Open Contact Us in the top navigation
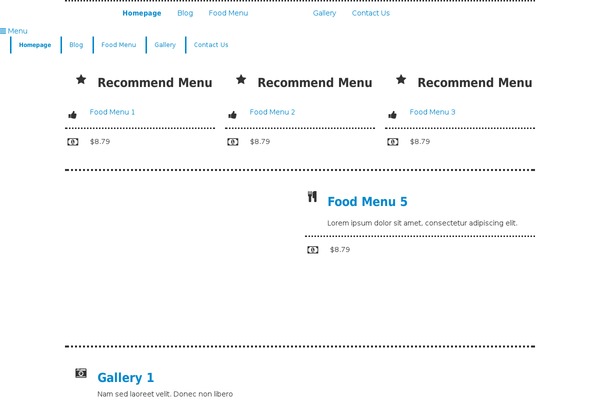 coord(370,13)
